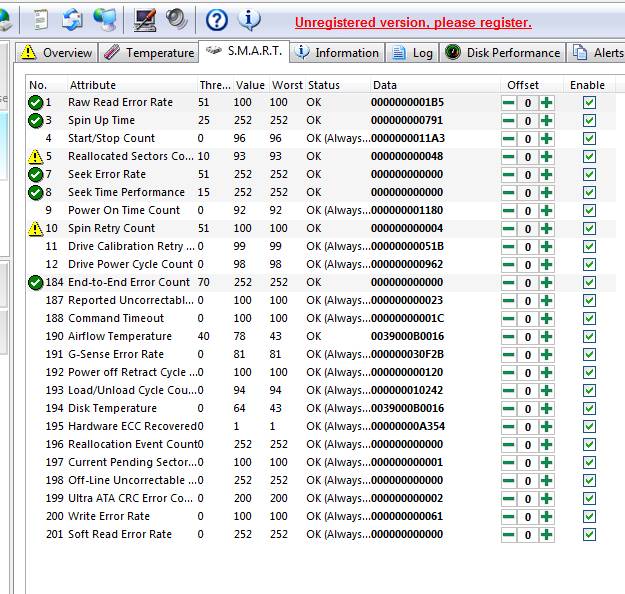The image size is (625, 594).
Task: Decrease offset for Soft Read Error Rate
Action: (509, 535)
